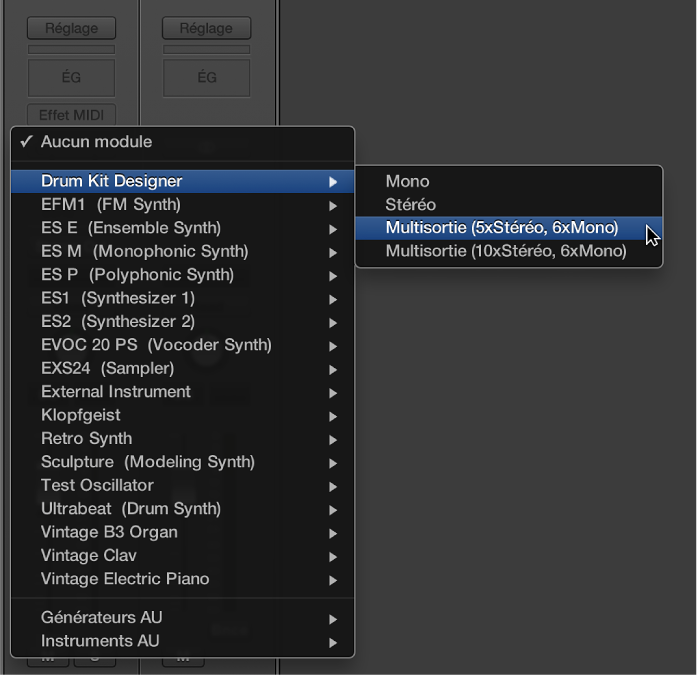Click gain reduction meter on first strip

coord(72,49)
